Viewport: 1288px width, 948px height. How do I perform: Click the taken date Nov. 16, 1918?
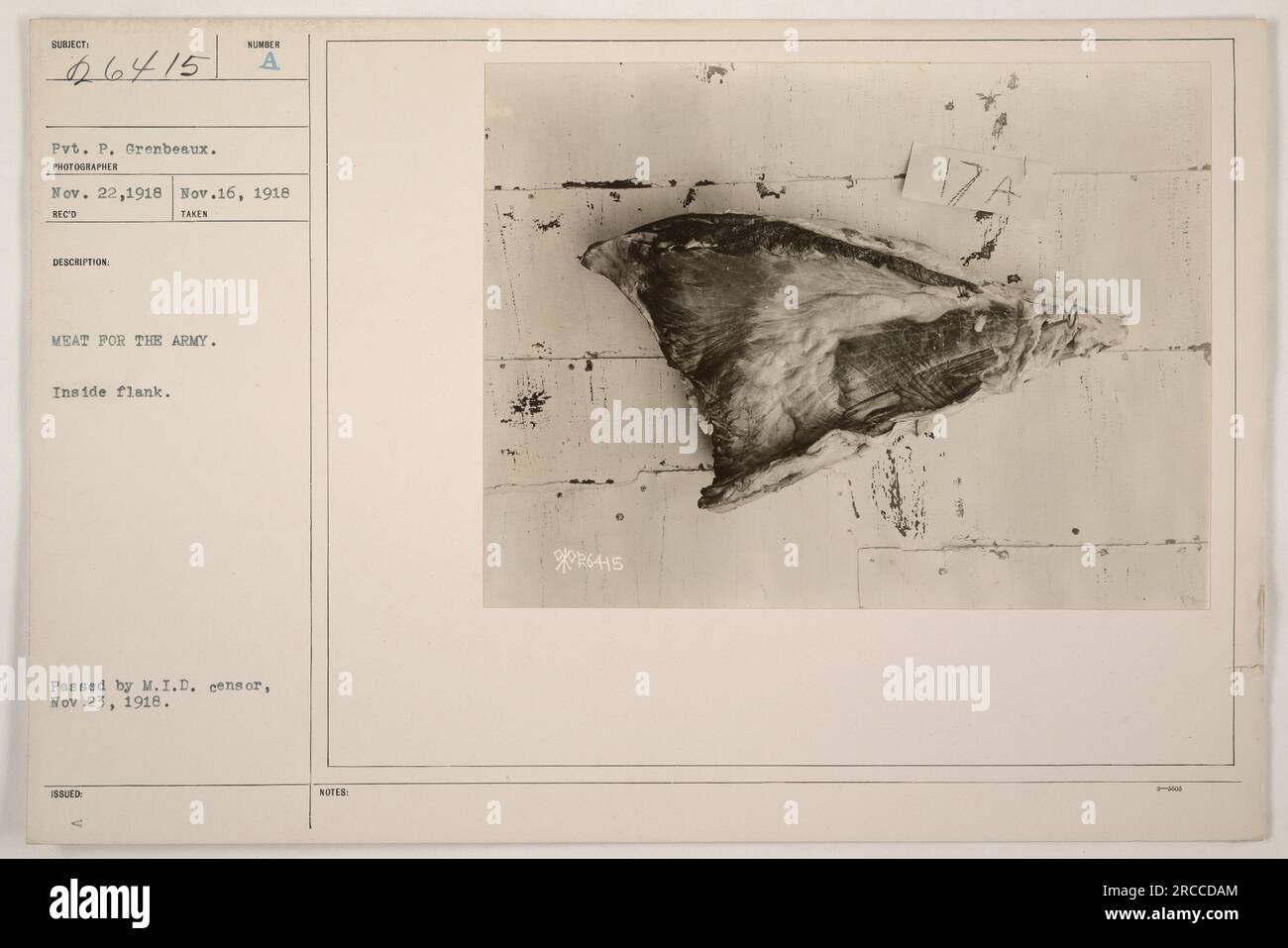click(x=234, y=194)
